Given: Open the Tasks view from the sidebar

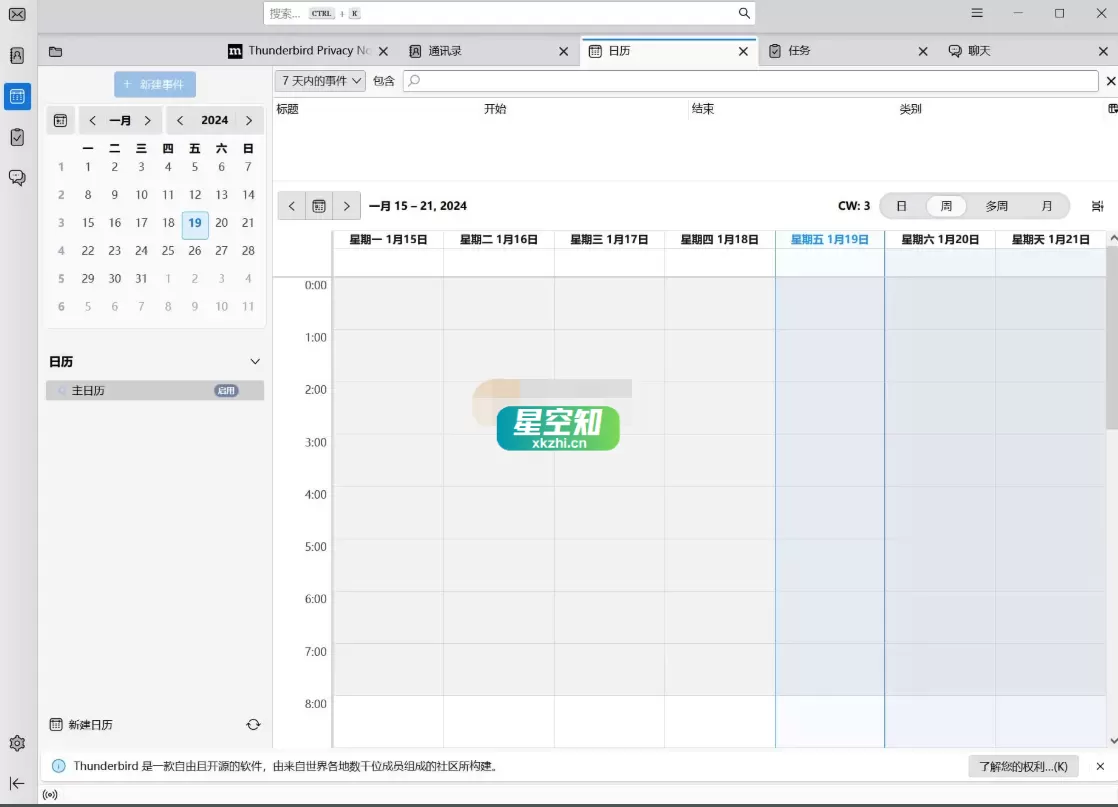Looking at the screenshot, I should 16,137.
